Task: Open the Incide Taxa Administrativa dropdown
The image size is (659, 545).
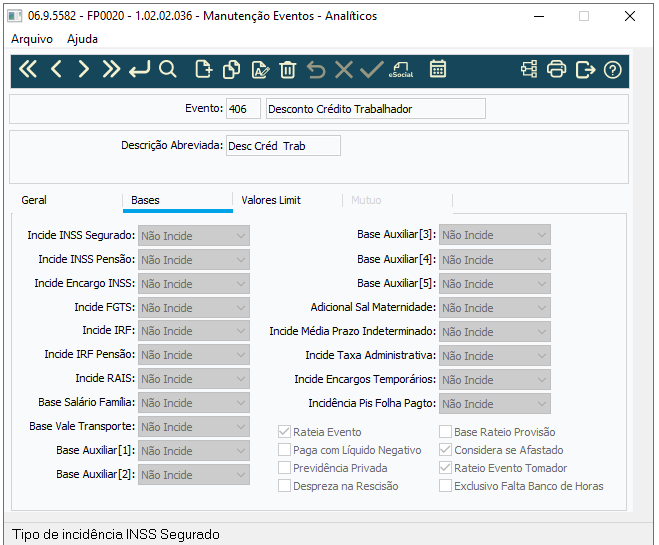Action: [x=495, y=355]
